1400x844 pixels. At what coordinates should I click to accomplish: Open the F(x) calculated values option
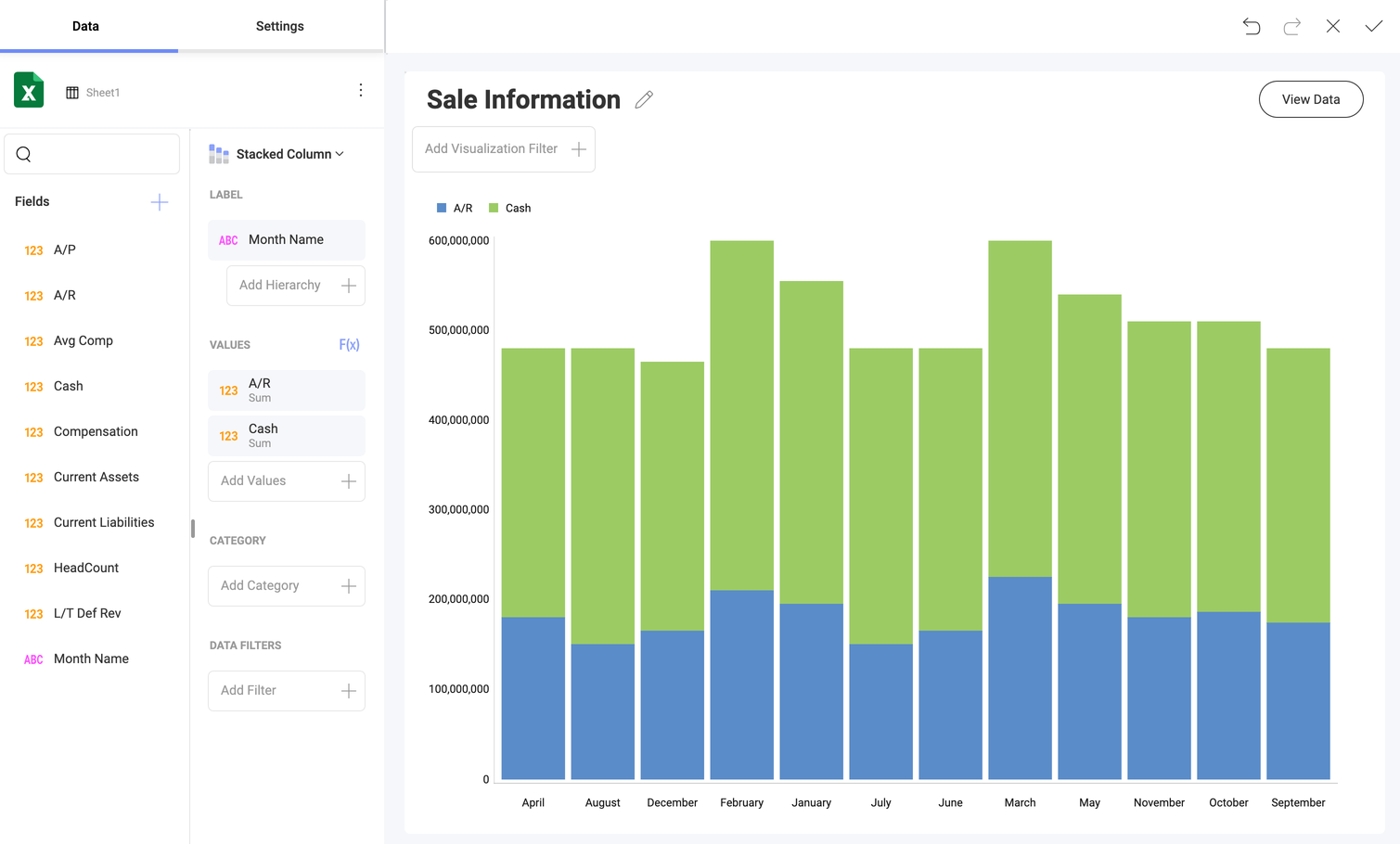349,345
